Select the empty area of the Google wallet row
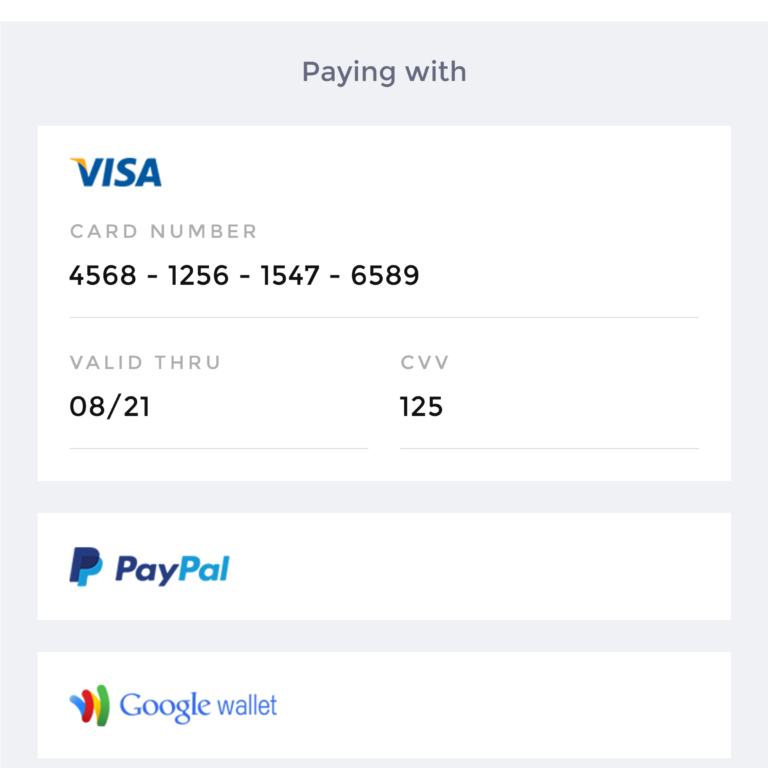 pos(500,705)
